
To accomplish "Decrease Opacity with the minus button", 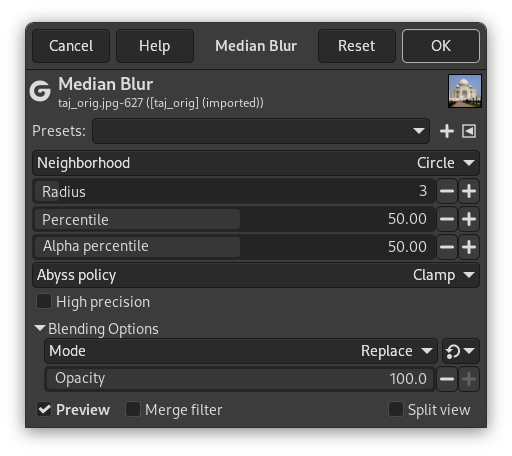I will point(447,379).
